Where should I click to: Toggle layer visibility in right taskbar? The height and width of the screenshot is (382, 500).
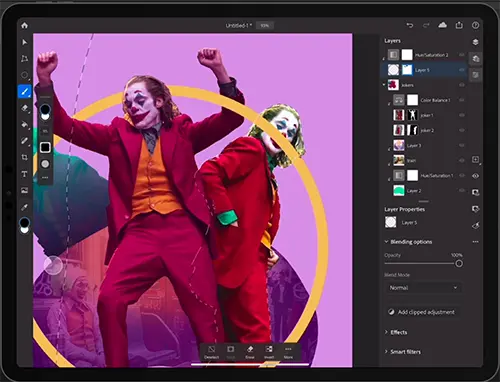[476, 176]
